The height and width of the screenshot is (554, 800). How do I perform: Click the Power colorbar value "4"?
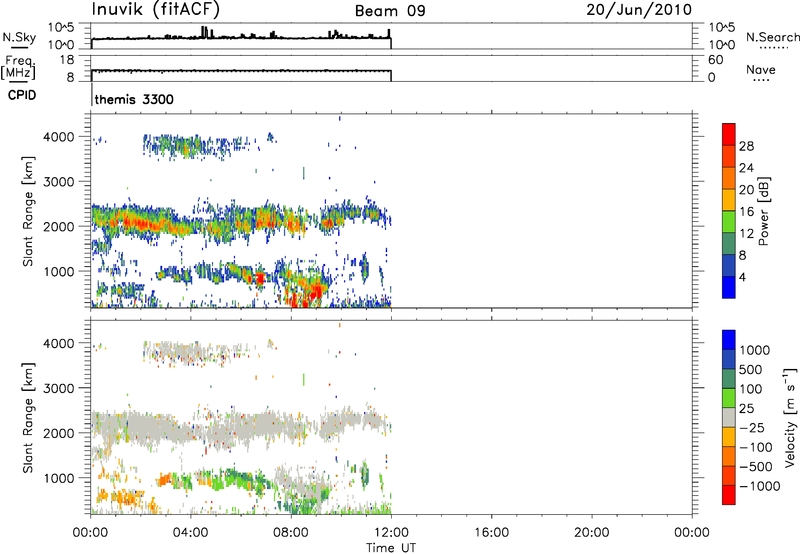tap(742, 277)
